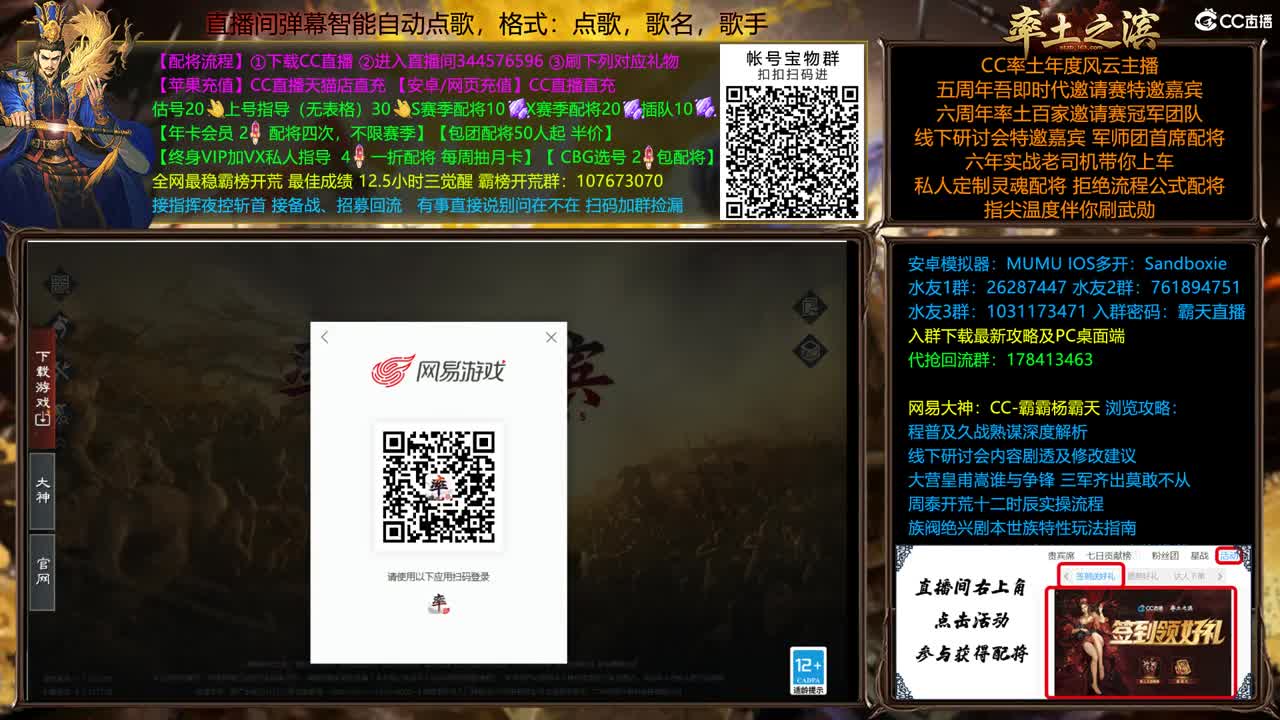Click the 【配将流程】 instruction line
The height and width of the screenshot is (720, 1280).
coord(417,61)
